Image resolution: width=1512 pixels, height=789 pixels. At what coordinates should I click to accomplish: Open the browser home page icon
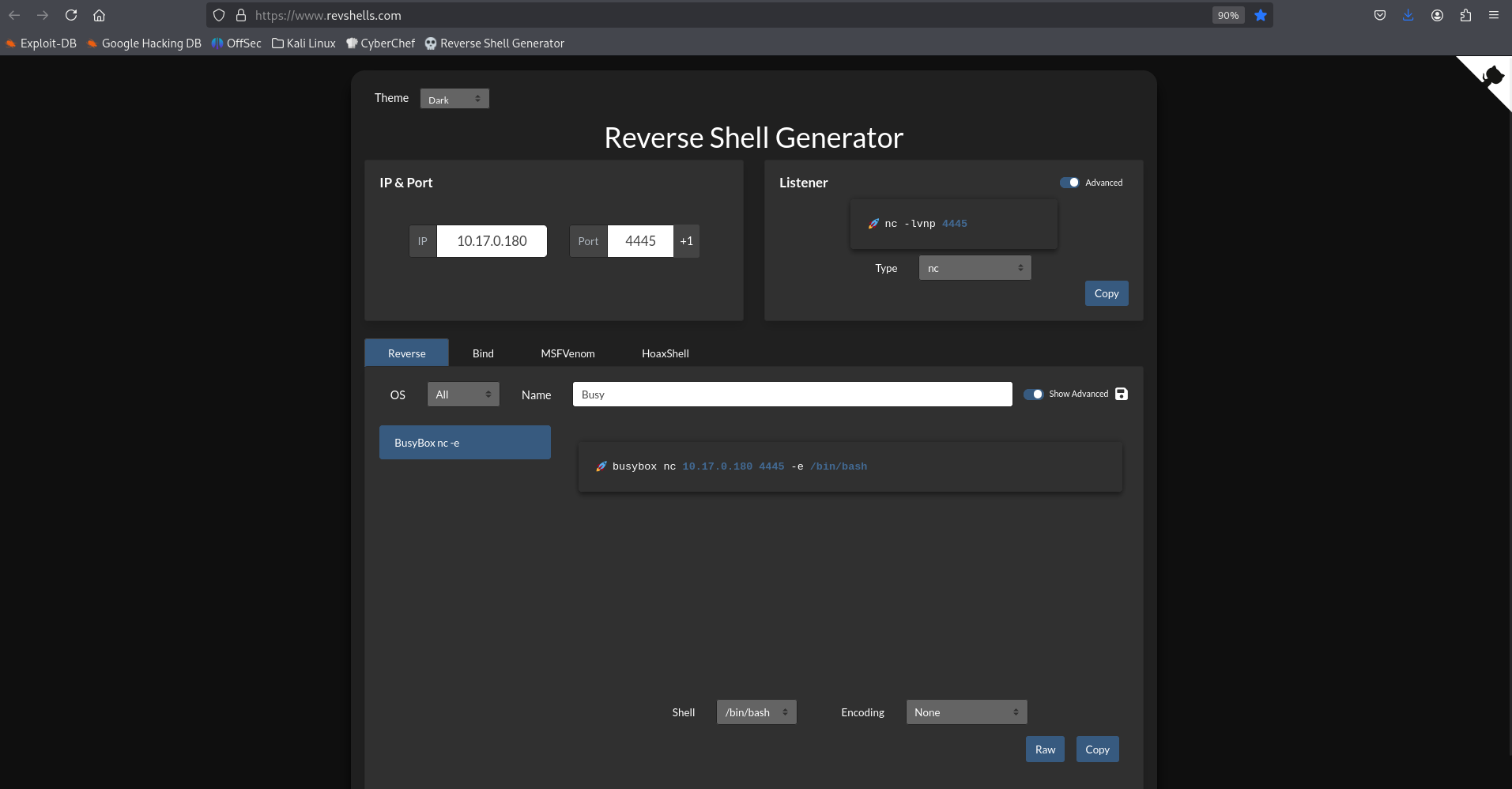pos(100,15)
